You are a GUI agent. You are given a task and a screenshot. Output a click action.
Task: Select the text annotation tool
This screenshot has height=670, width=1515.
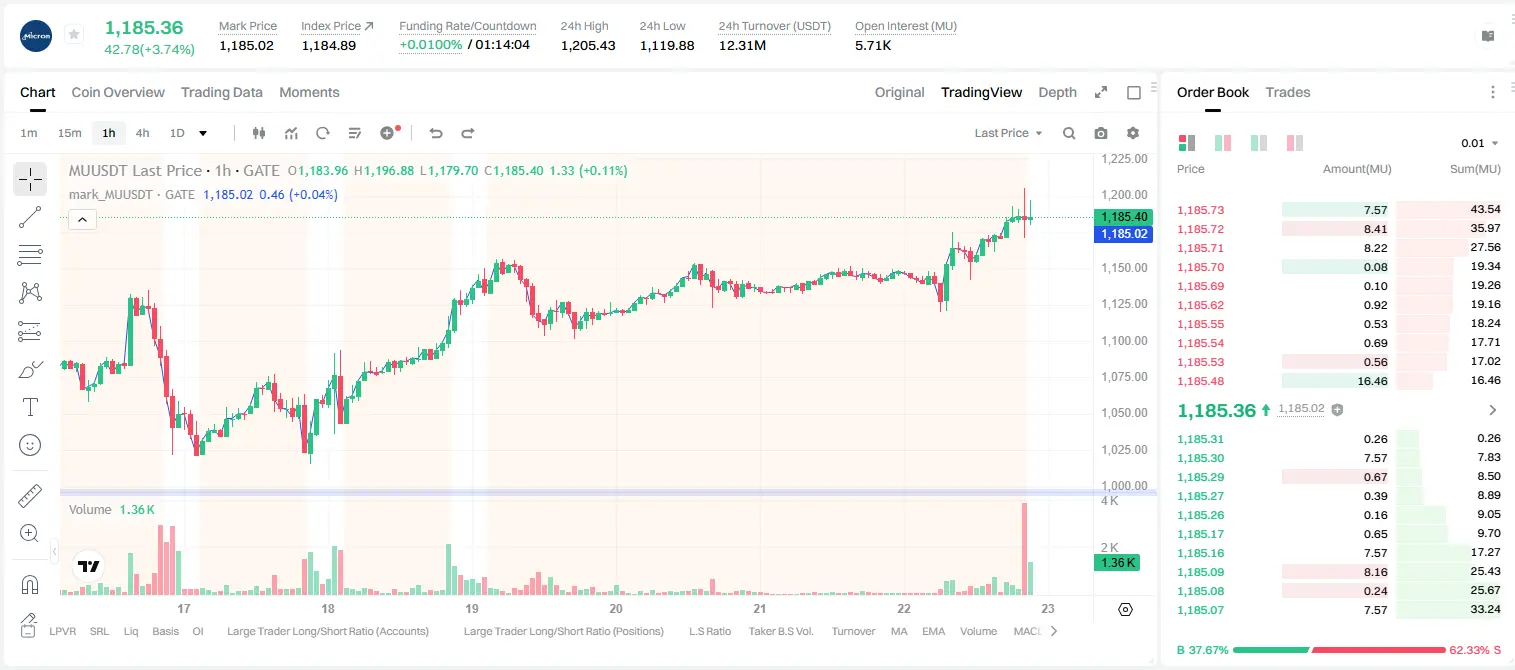click(30, 407)
